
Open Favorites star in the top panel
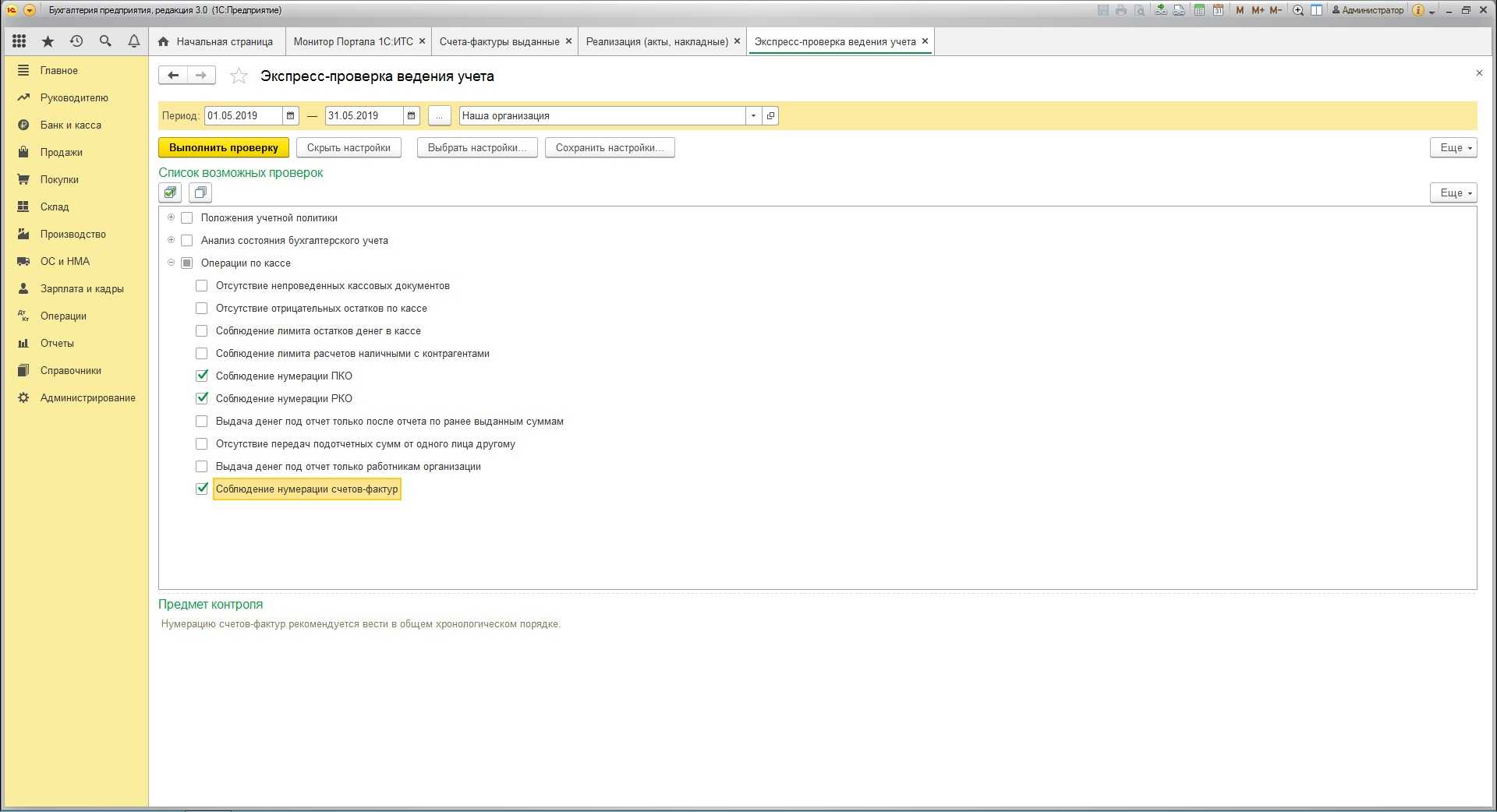[48, 41]
